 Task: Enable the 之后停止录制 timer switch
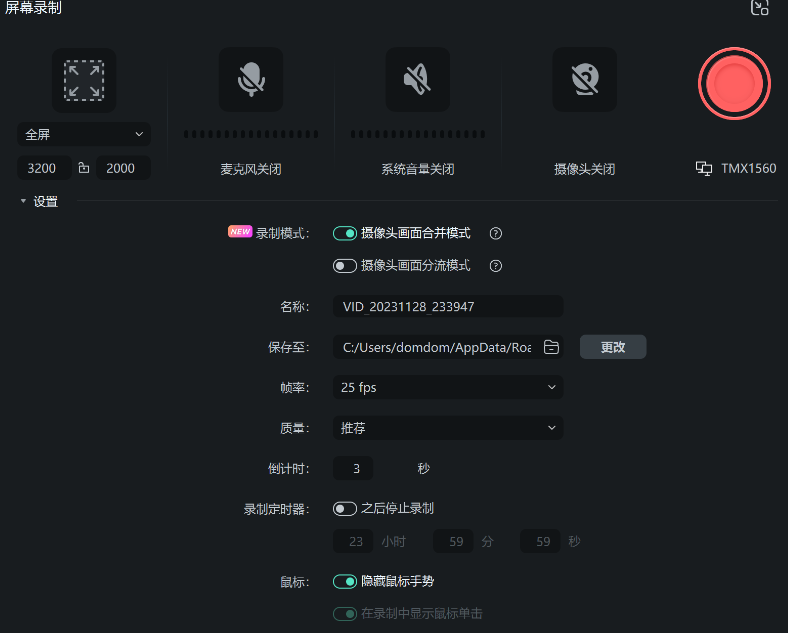pos(345,509)
